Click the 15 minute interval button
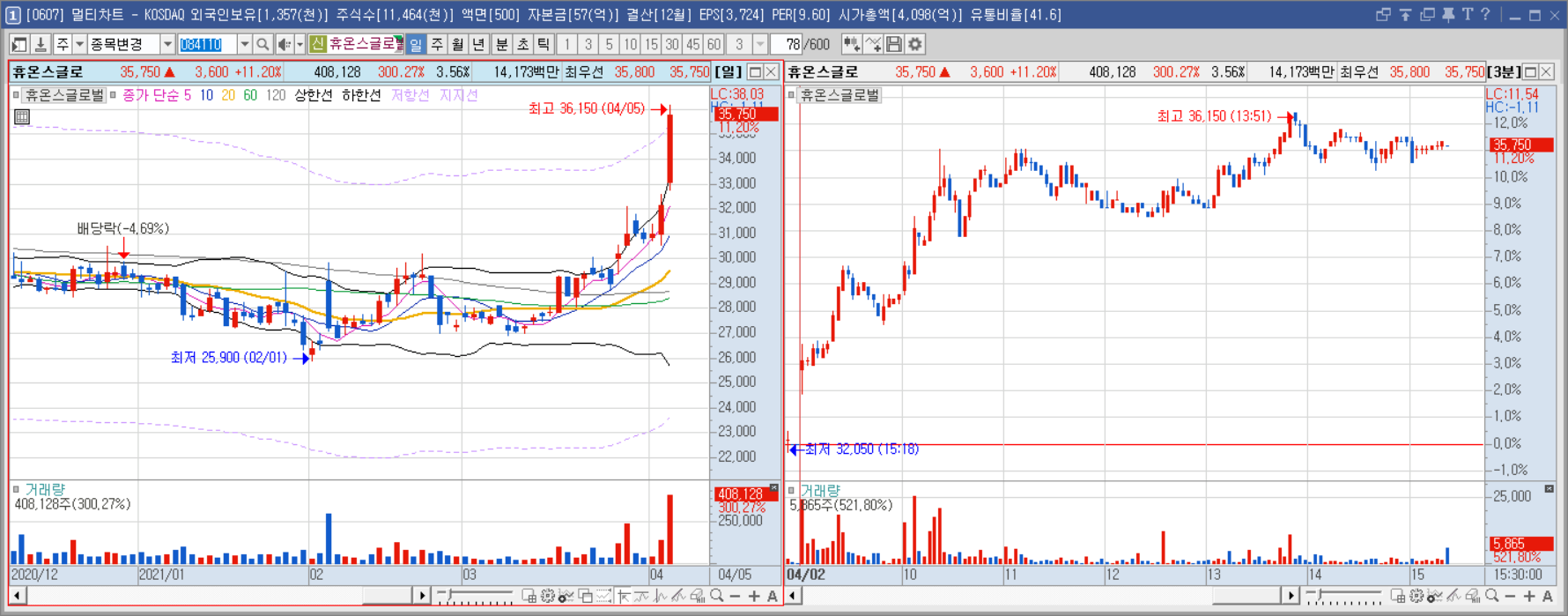This screenshot has height=616, width=1568. coord(651,44)
